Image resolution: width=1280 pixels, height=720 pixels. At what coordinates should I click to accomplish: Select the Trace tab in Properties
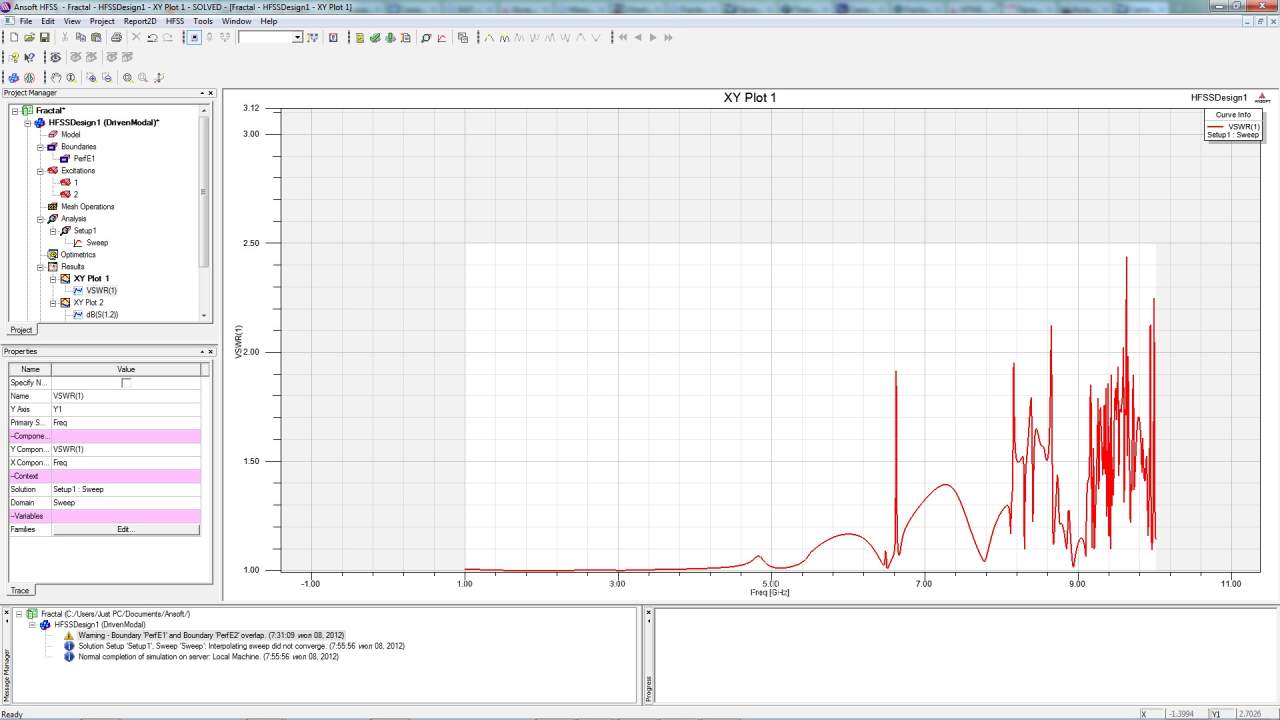coord(19,591)
